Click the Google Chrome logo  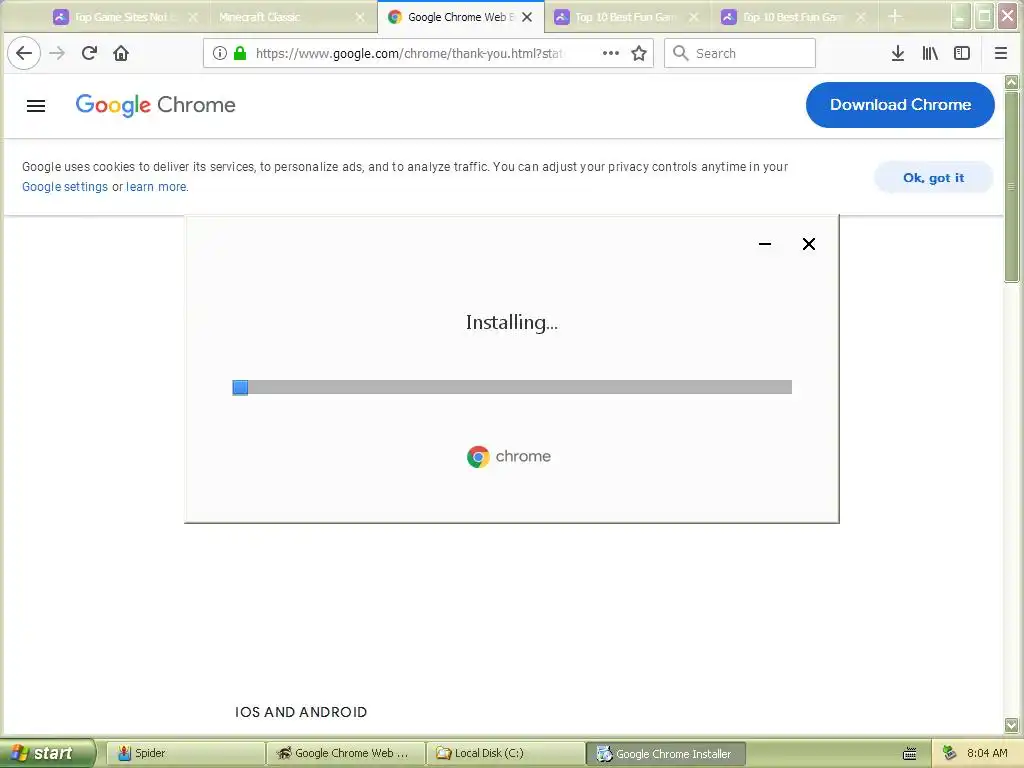pos(155,104)
